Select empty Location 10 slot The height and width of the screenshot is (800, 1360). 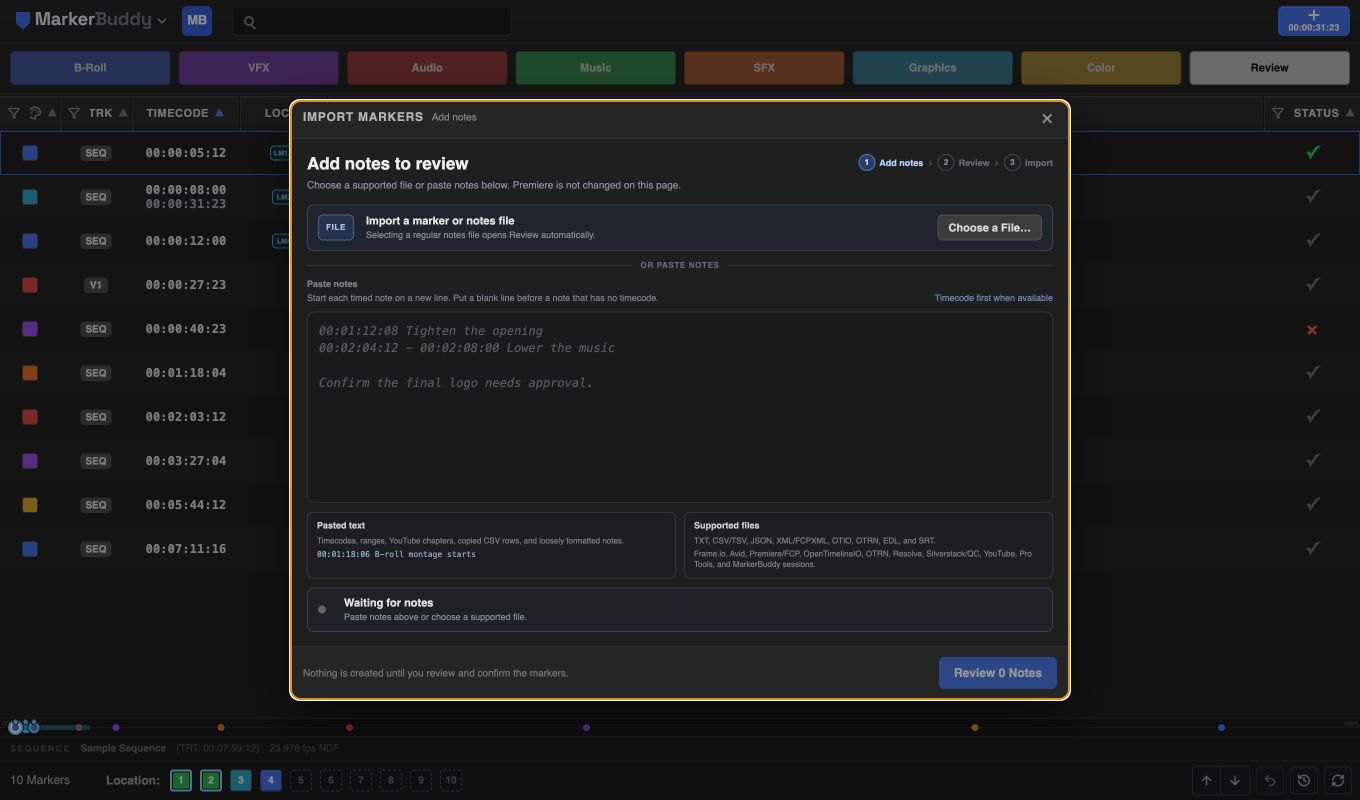pos(451,780)
